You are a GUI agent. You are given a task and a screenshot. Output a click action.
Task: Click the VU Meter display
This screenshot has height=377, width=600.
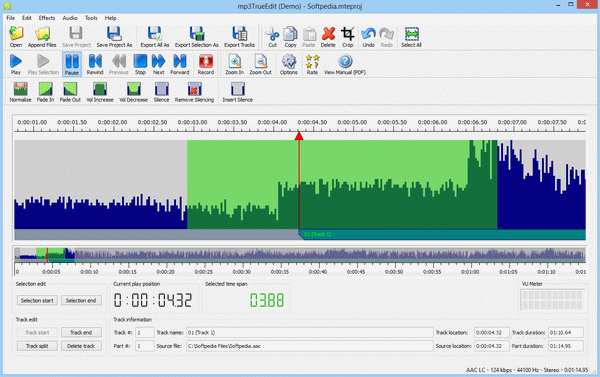(552, 300)
